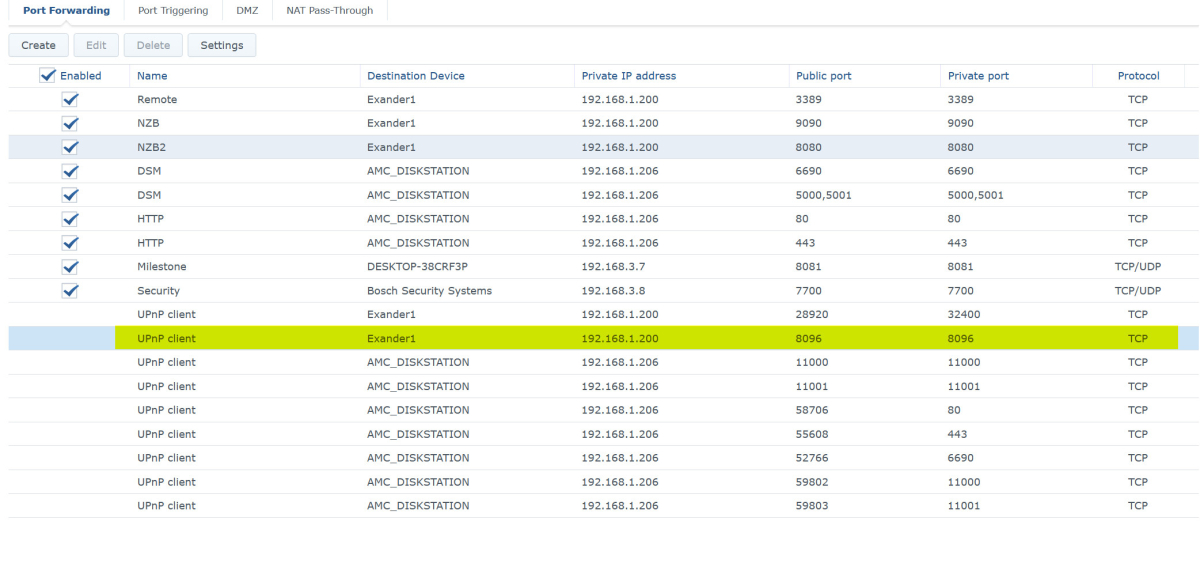Image resolution: width=1200 pixels, height=571 pixels.
Task: Uncheck the Security rule checkbox
Action: click(70, 291)
